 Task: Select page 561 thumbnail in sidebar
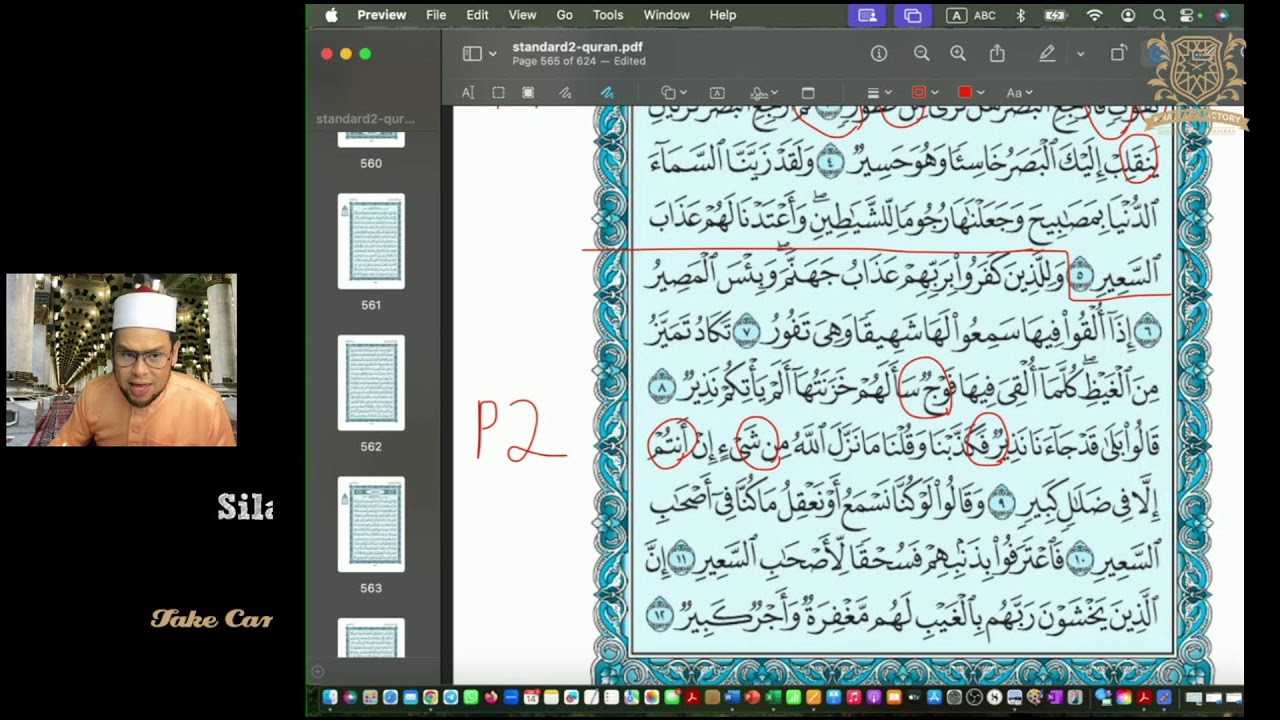tap(371, 241)
